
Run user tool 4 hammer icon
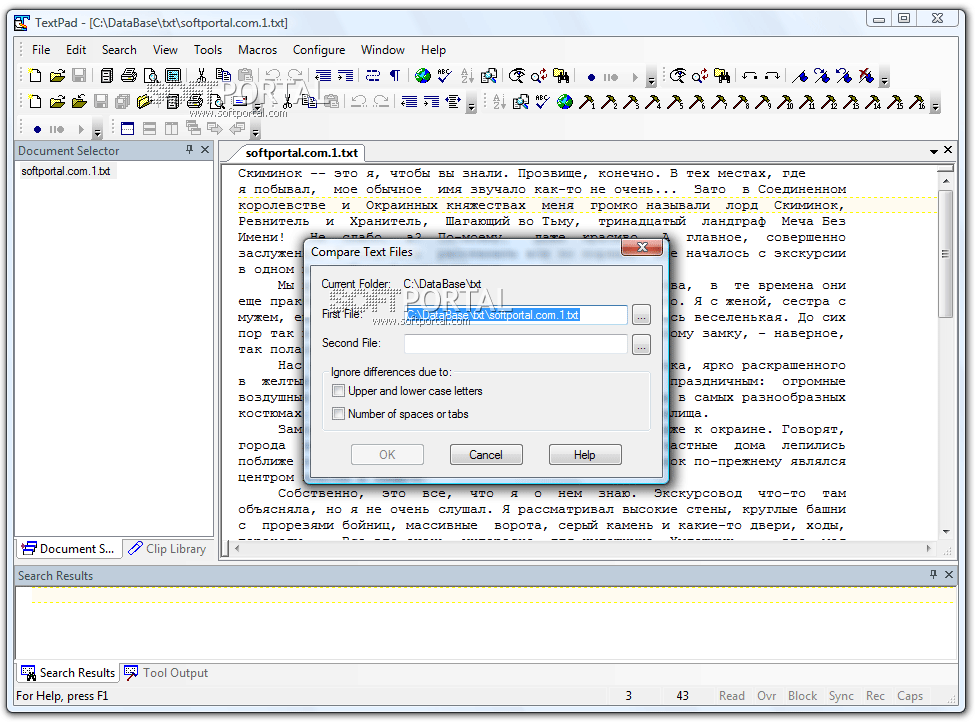point(652,102)
